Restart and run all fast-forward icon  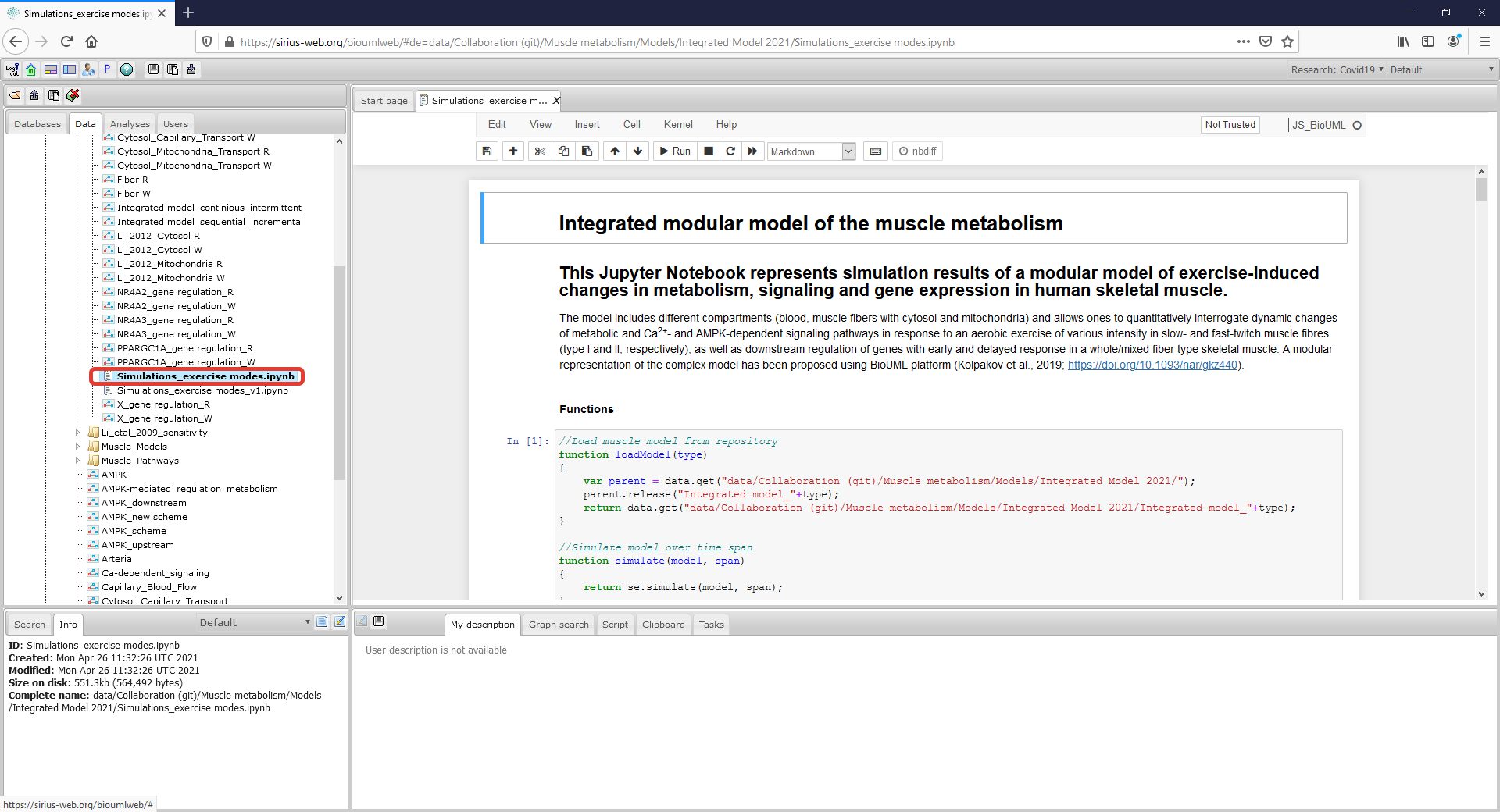point(752,151)
